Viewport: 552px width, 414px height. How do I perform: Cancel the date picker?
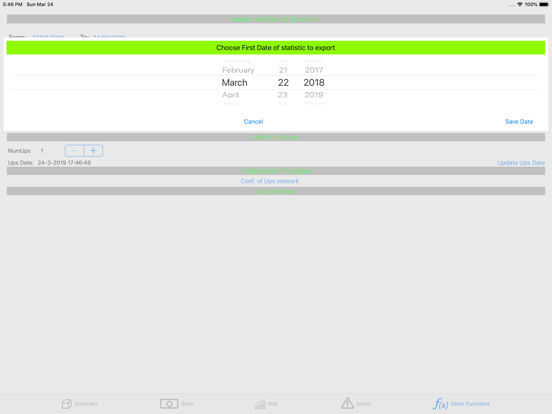pos(253,121)
